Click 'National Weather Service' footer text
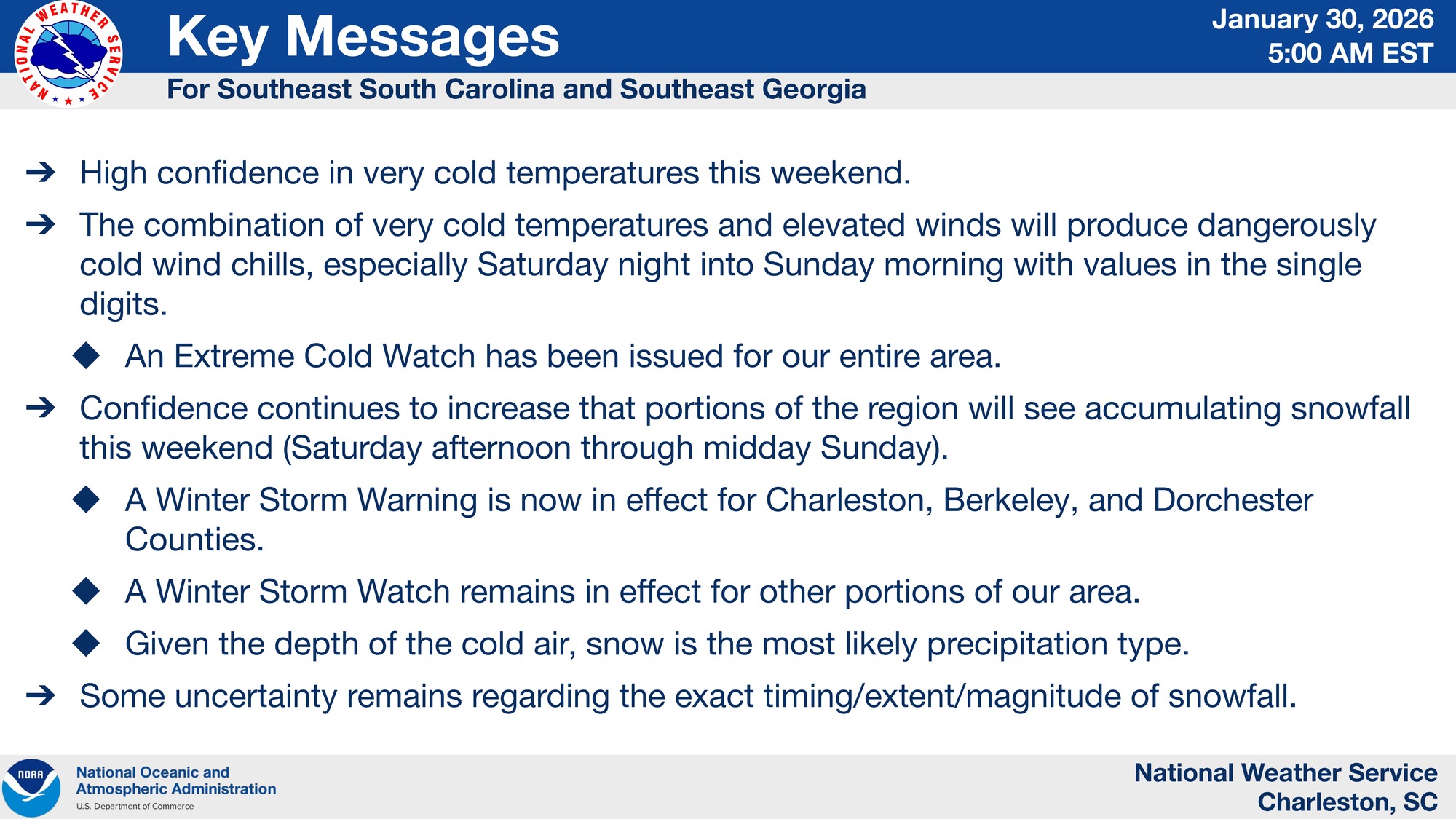The width and height of the screenshot is (1456, 819). tap(1285, 772)
